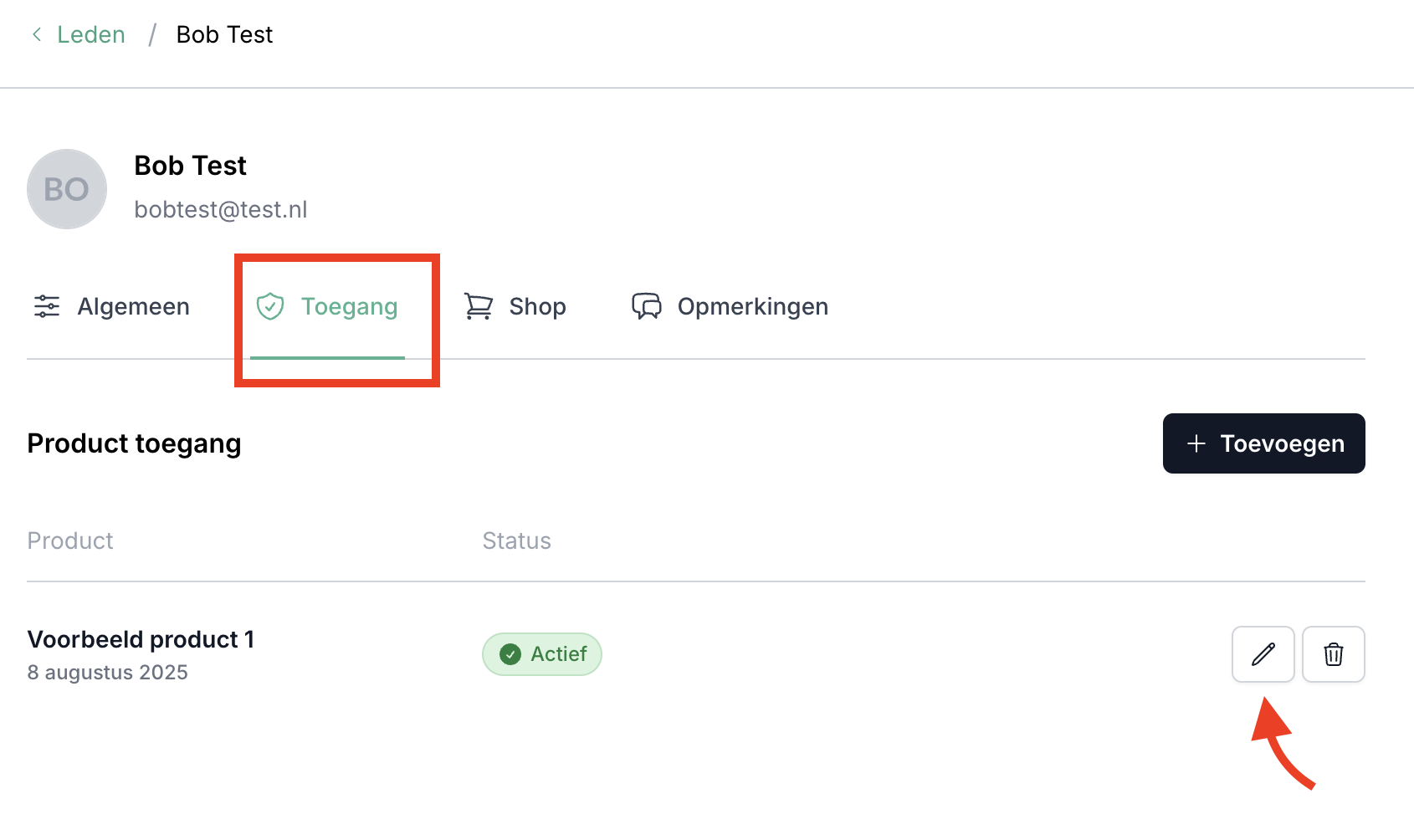Viewport: 1414px width, 840px height.
Task: Delete Voorbeeld product 1 using trash icon
Action: click(1333, 654)
